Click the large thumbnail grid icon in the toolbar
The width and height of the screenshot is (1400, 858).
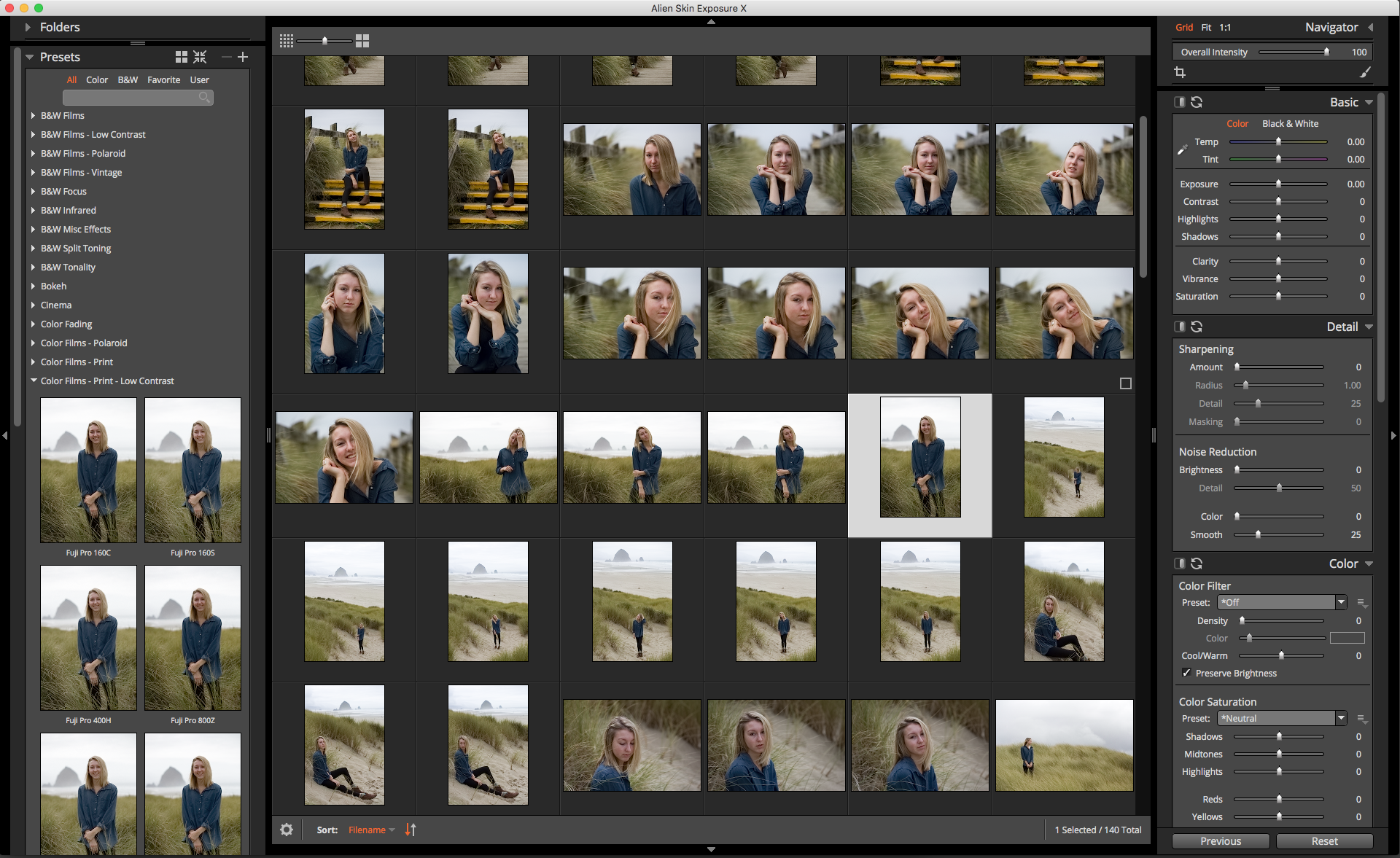click(362, 41)
